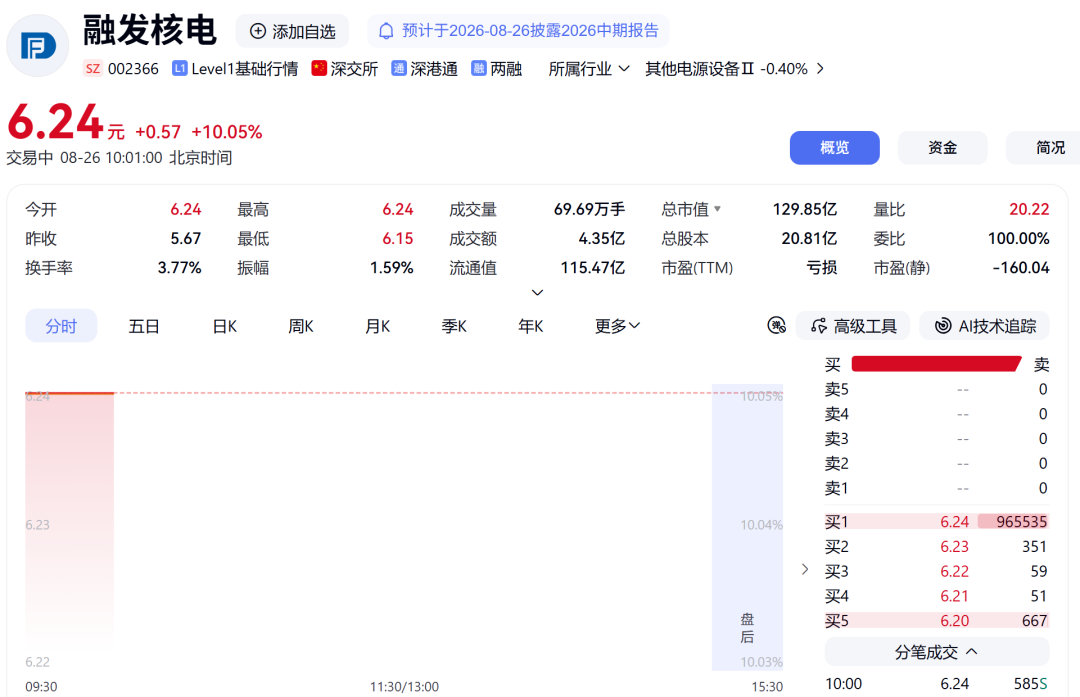Select the 月K chart tab

tap(377, 326)
